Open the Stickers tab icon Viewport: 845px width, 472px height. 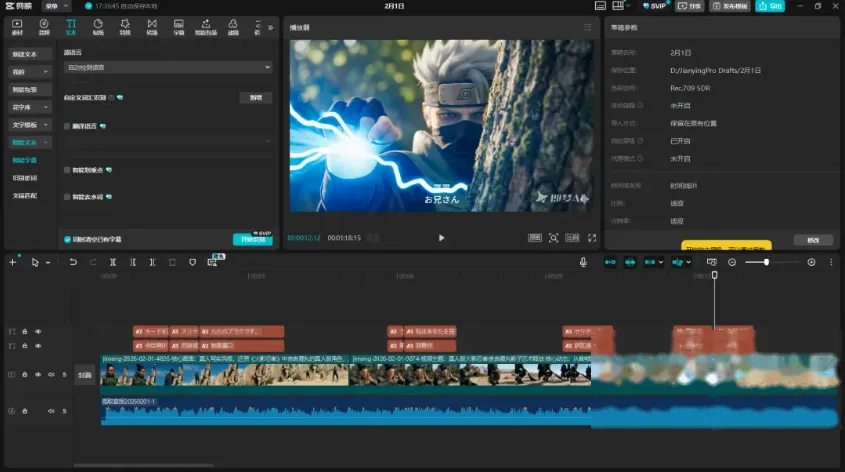pos(98,27)
